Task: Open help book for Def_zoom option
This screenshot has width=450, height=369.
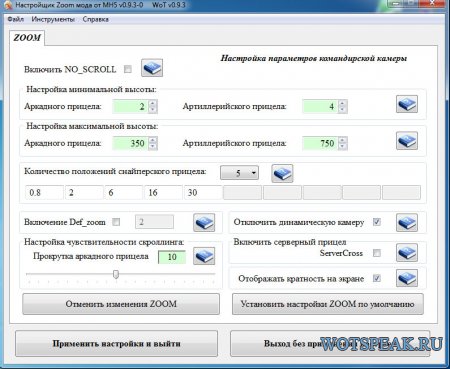Action: click(204, 222)
